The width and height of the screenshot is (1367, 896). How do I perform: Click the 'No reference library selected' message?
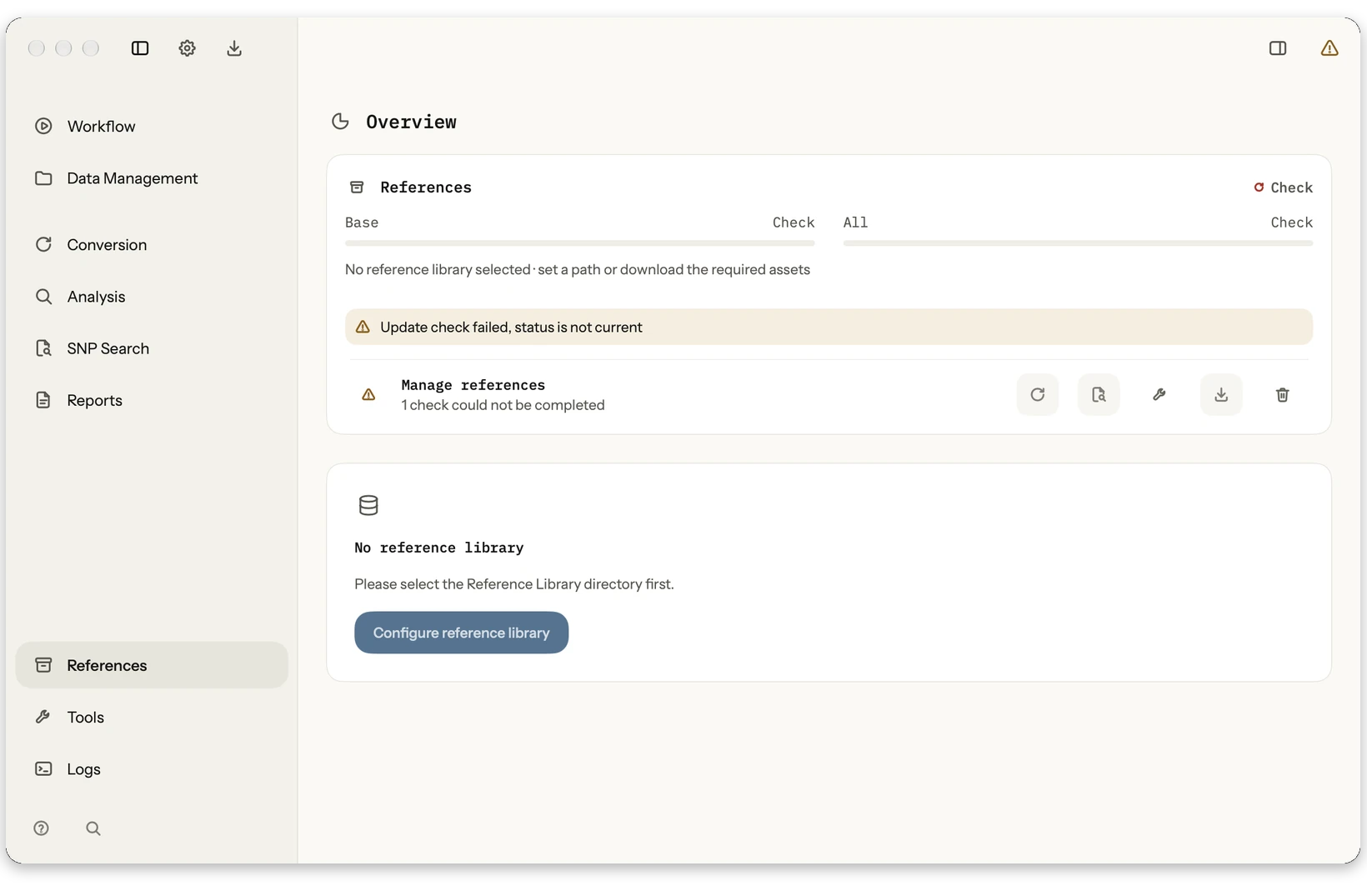tap(578, 270)
